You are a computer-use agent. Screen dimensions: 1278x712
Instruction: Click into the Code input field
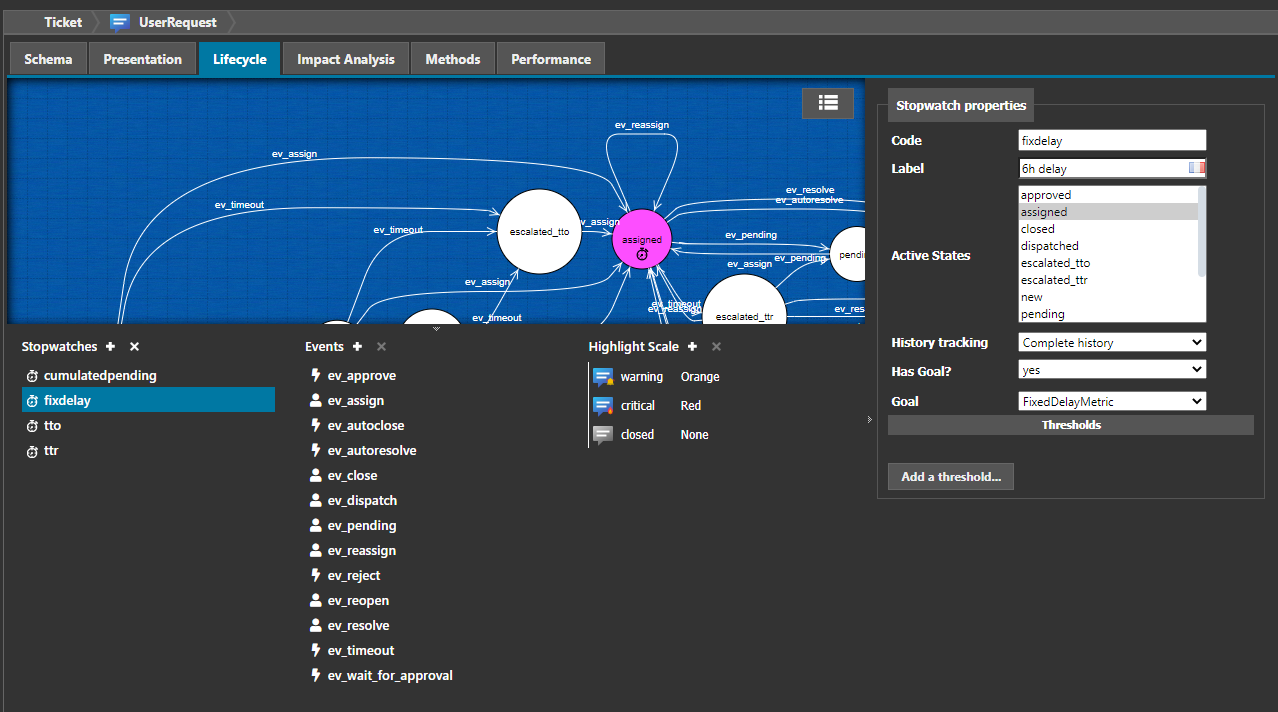1112,141
